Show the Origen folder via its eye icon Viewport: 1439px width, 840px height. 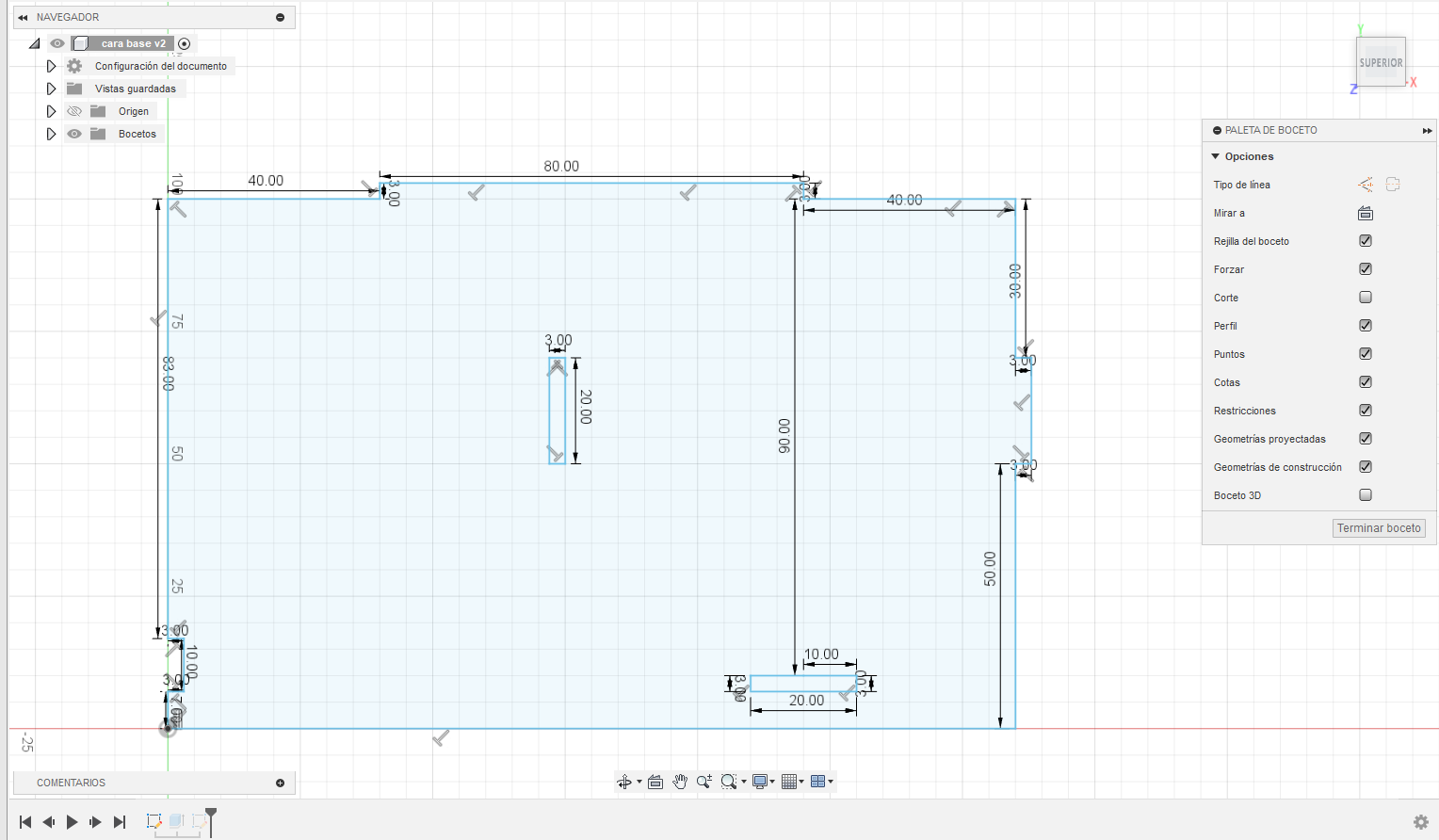click(x=74, y=111)
